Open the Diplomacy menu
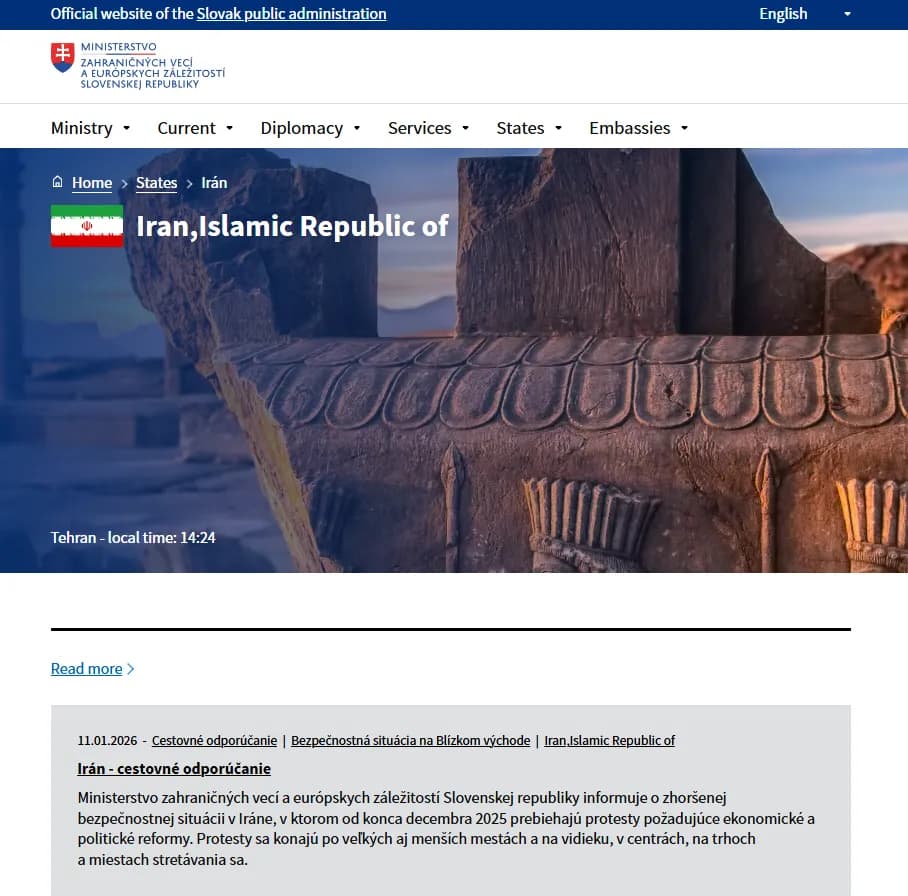Screen dimensions: 908x896 pos(310,128)
